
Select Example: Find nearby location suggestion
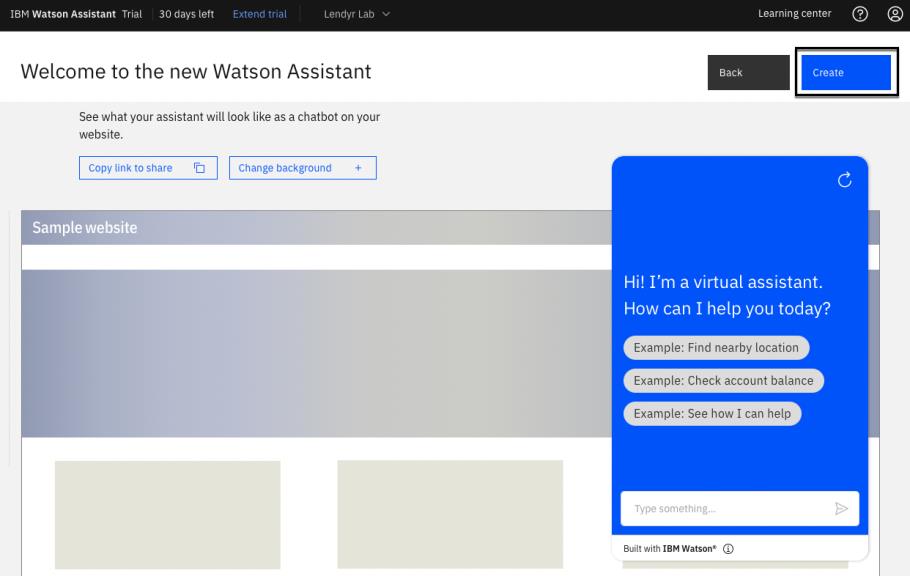tap(716, 348)
